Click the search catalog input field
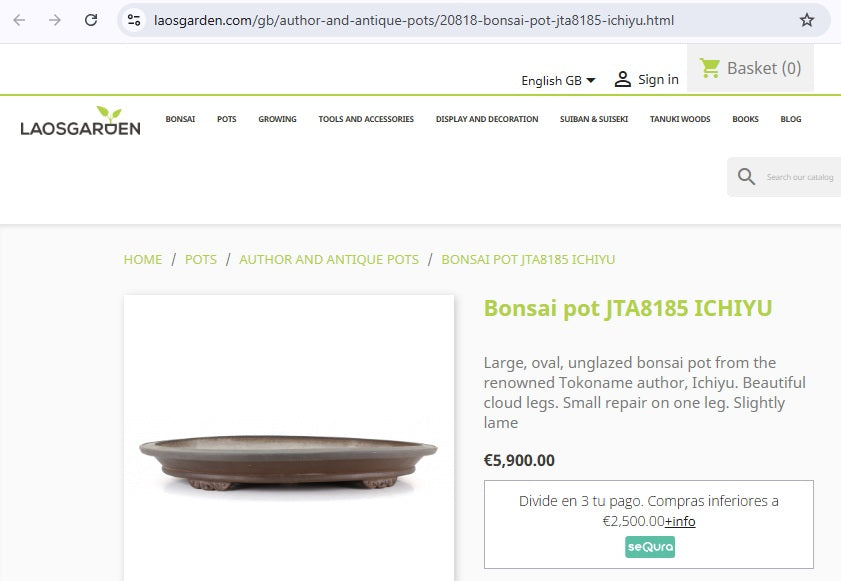 coord(800,177)
